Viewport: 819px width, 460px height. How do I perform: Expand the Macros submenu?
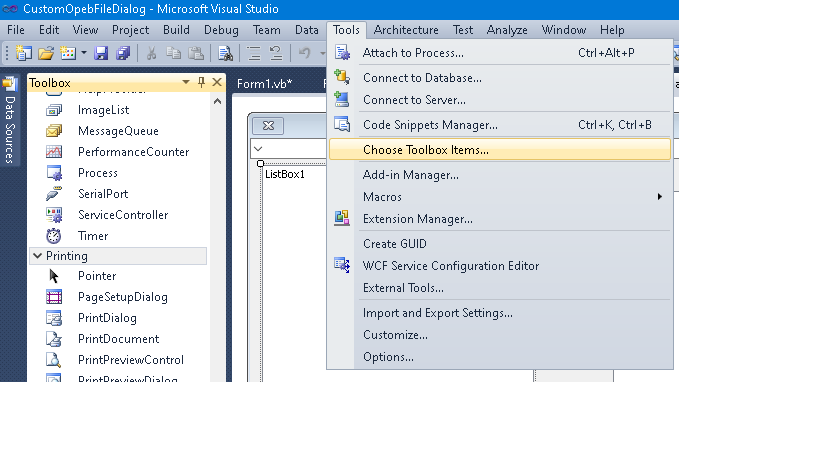(500, 197)
